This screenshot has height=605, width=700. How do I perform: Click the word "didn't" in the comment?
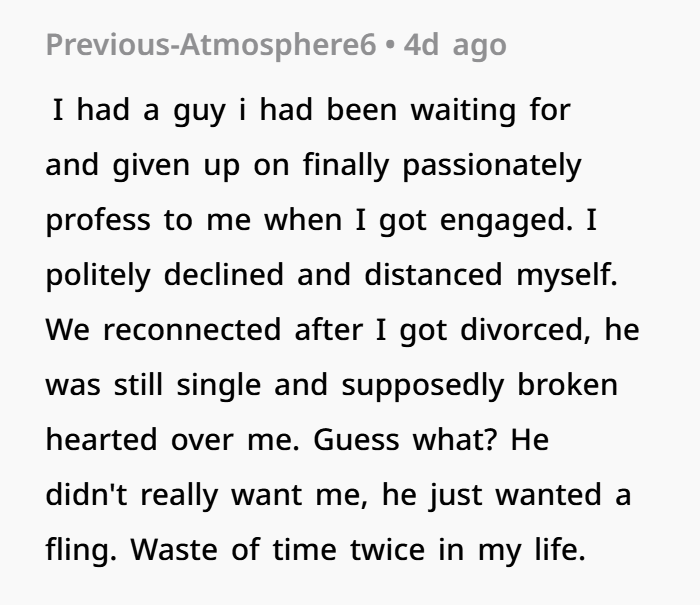87,495
